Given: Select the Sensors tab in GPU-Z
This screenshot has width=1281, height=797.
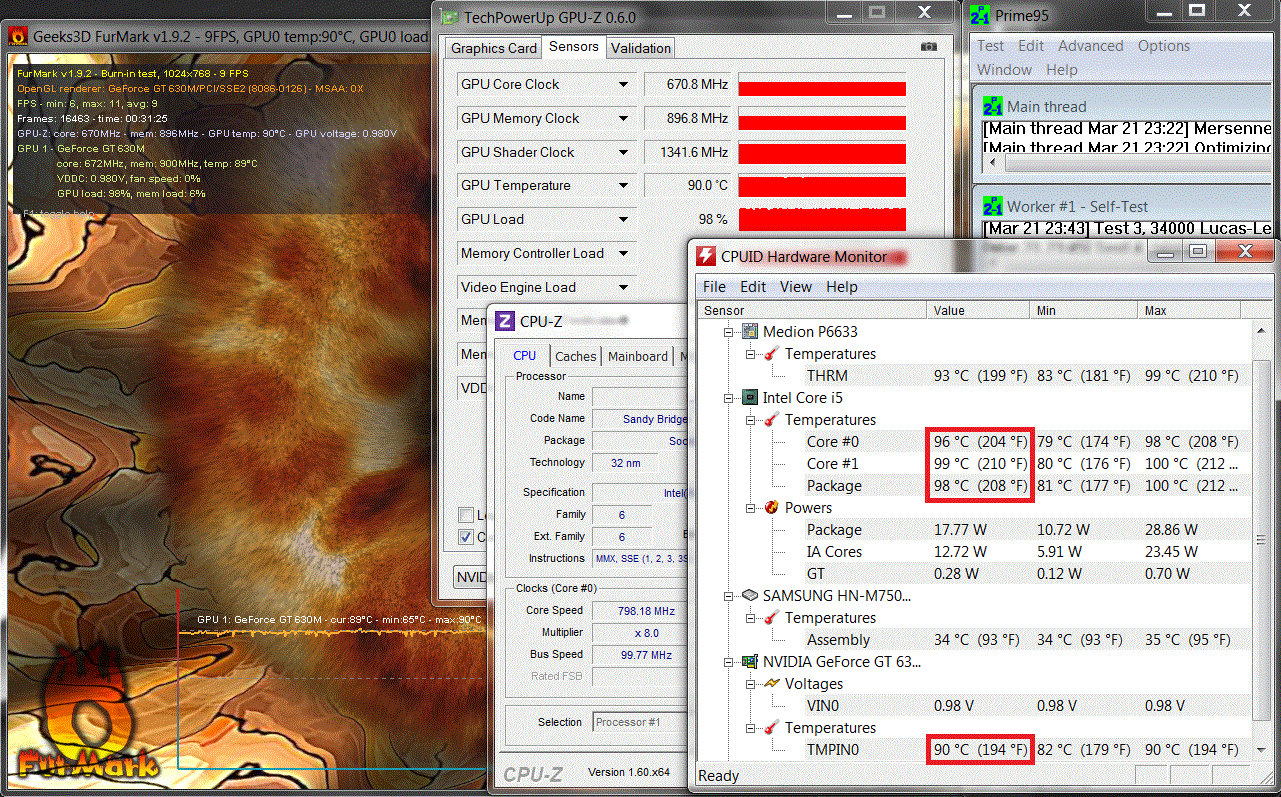Looking at the screenshot, I should point(574,46).
